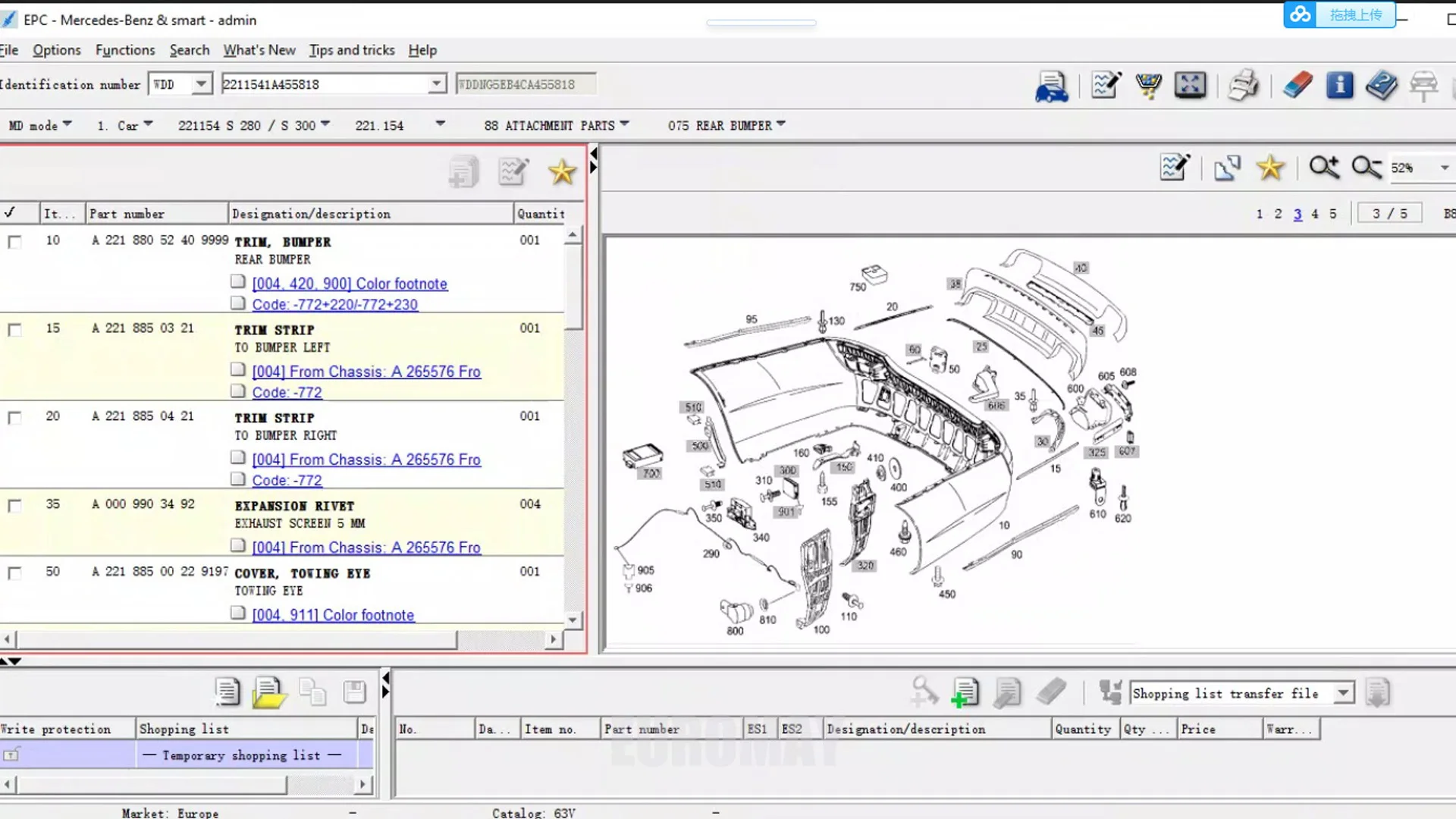The width and height of the screenshot is (1456, 819).
Task: Click the zoom in magnifier above diagram
Action: 1324,167
